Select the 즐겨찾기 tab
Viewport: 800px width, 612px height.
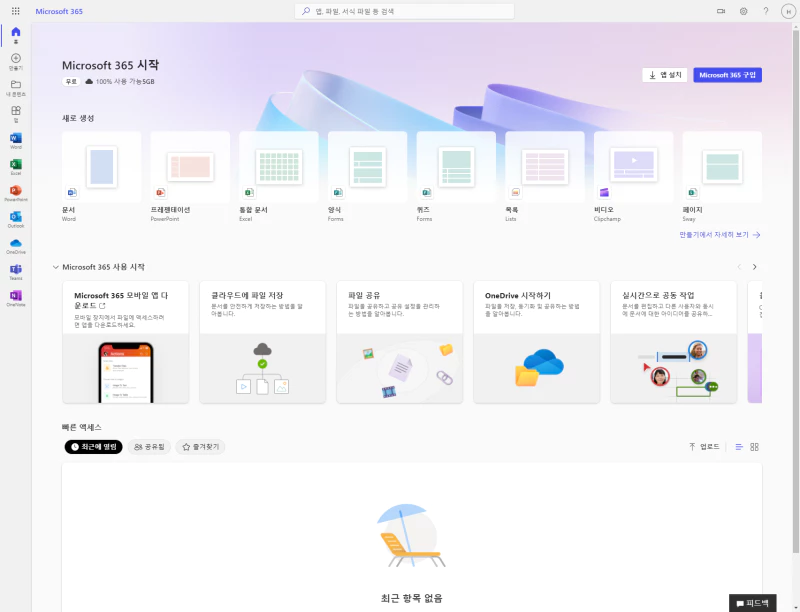(x=201, y=447)
